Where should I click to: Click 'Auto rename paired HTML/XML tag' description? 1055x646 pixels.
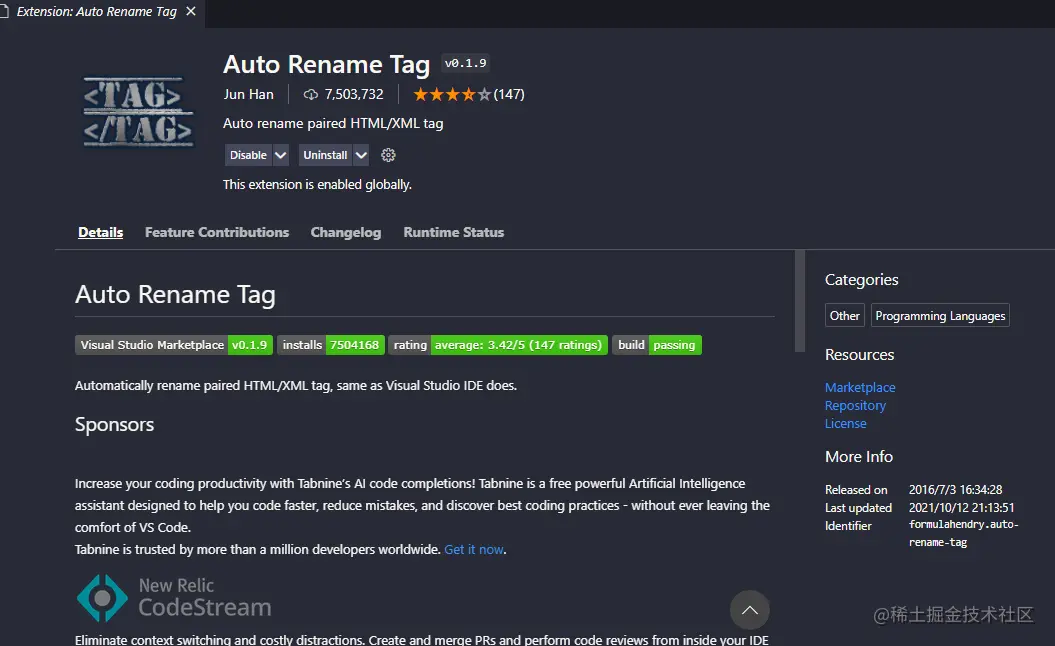coord(333,123)
